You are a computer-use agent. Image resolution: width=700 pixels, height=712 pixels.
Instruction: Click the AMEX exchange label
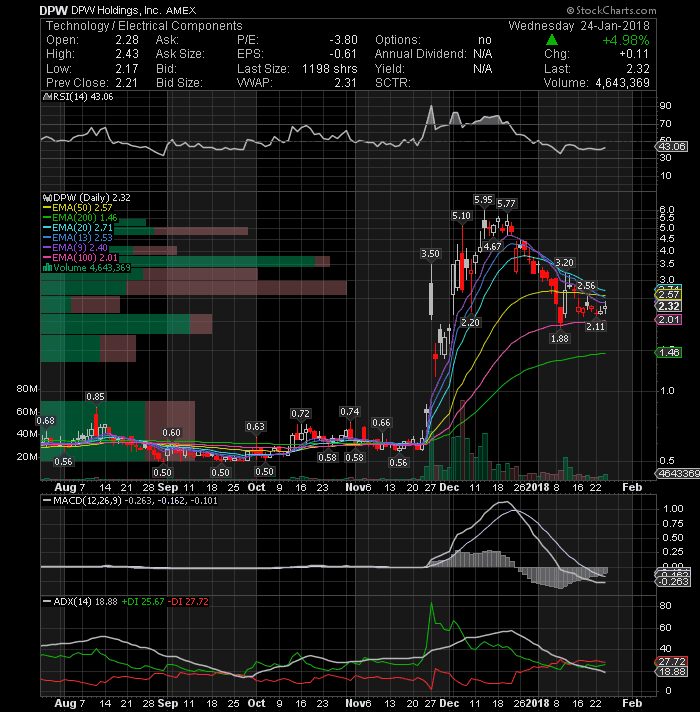(x=181, y=10)
